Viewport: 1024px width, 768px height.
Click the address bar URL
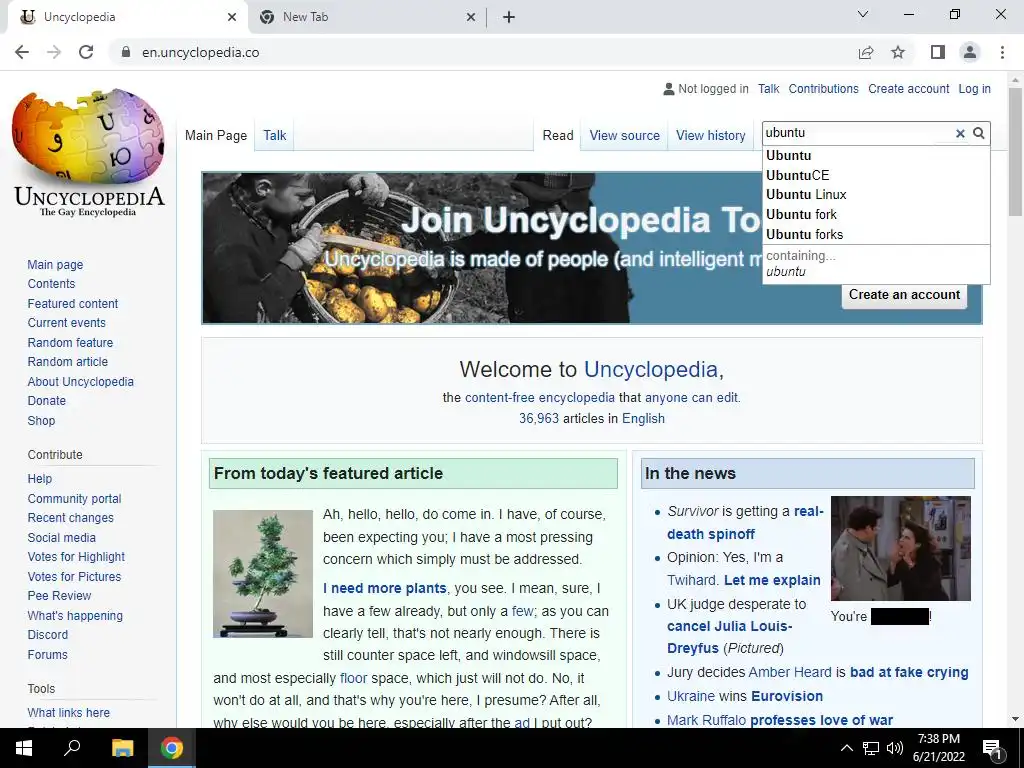click(200, 52)
